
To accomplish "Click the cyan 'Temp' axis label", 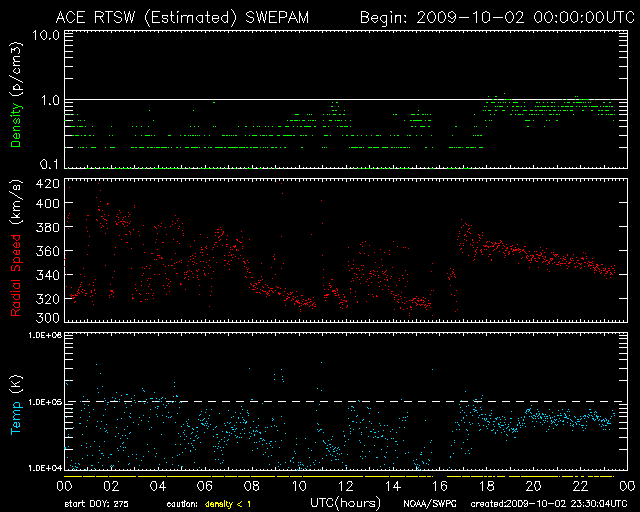I will 16,417.
